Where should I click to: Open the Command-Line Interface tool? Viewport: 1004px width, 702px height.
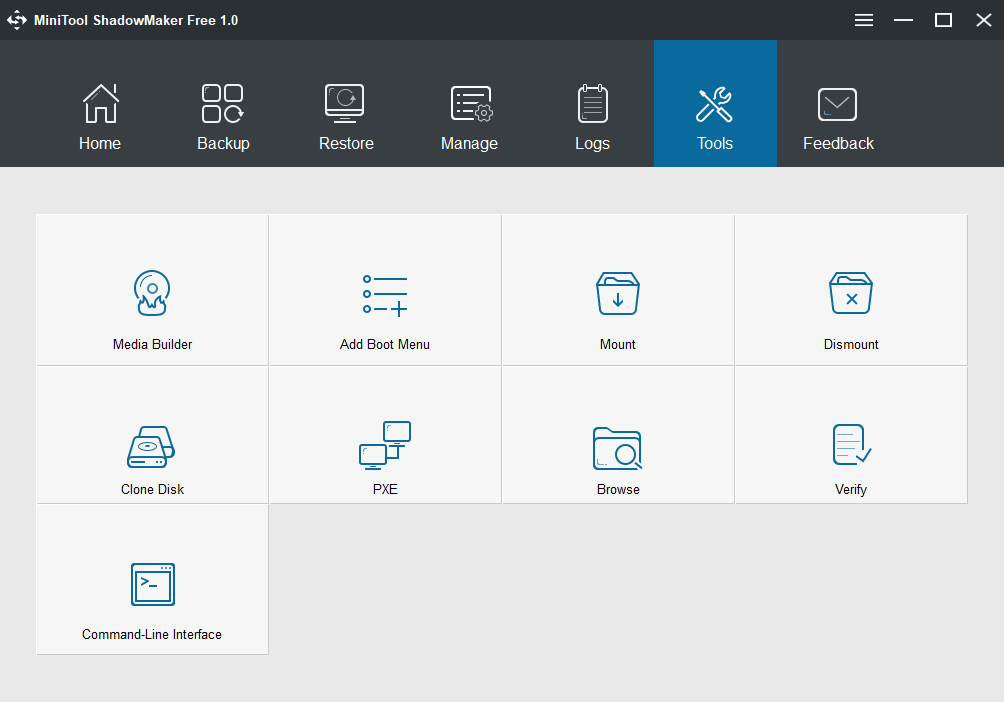[152, 580]
